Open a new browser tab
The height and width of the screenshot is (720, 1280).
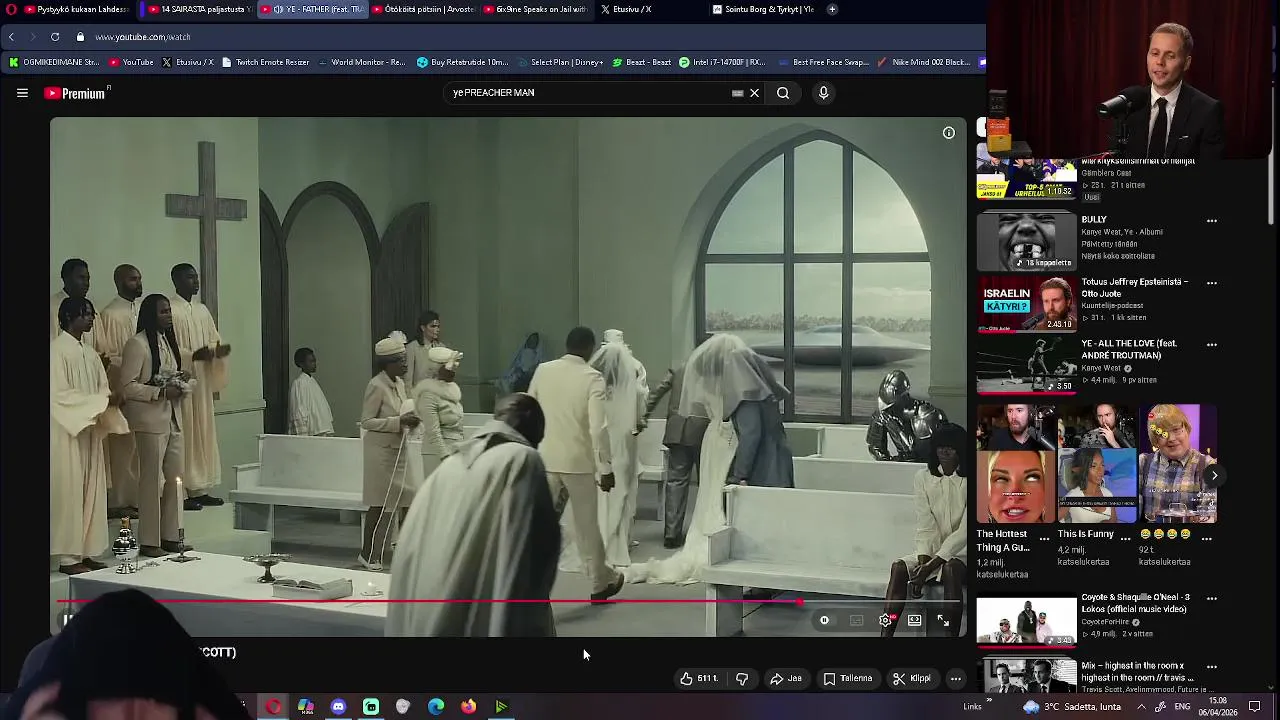(831, 9)
